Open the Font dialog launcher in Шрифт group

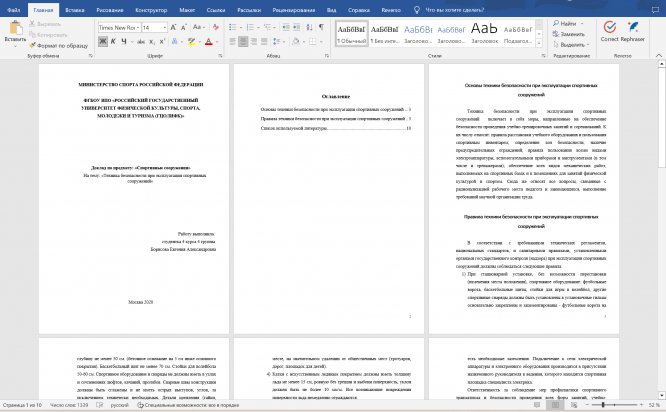point(220,56)
